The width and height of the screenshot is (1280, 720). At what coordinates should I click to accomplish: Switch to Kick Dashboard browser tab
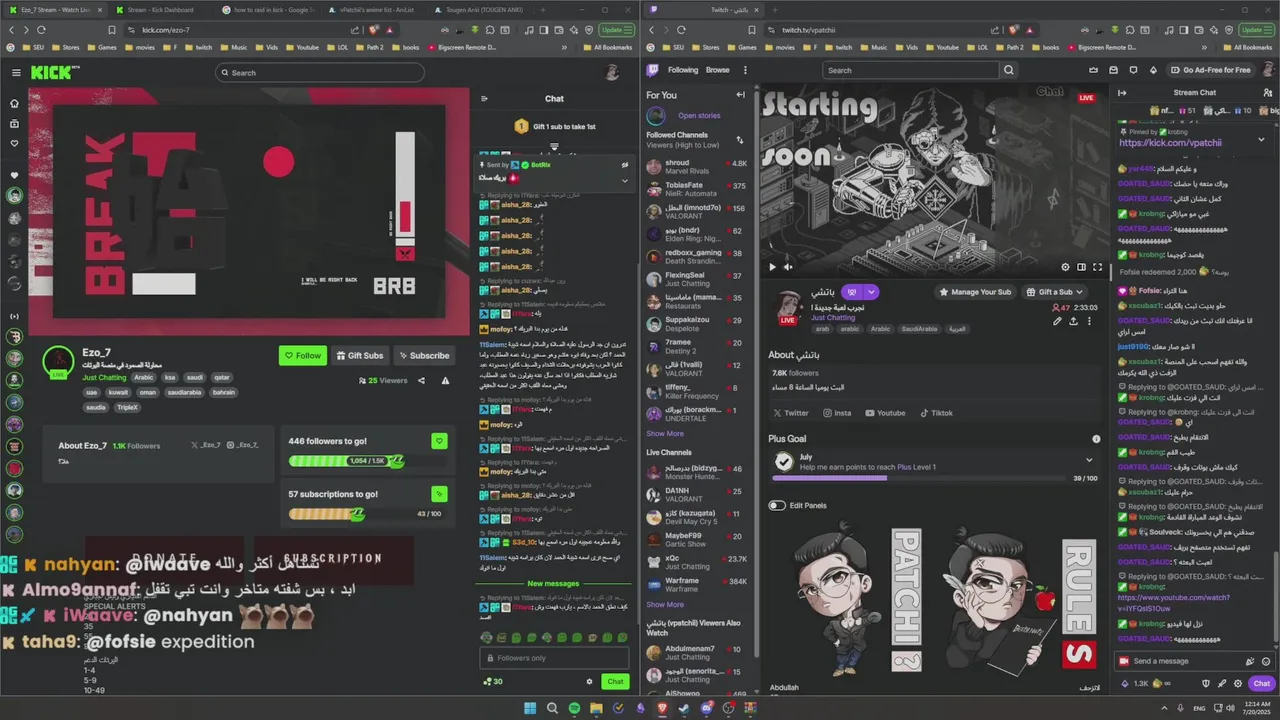click(160, 10)
